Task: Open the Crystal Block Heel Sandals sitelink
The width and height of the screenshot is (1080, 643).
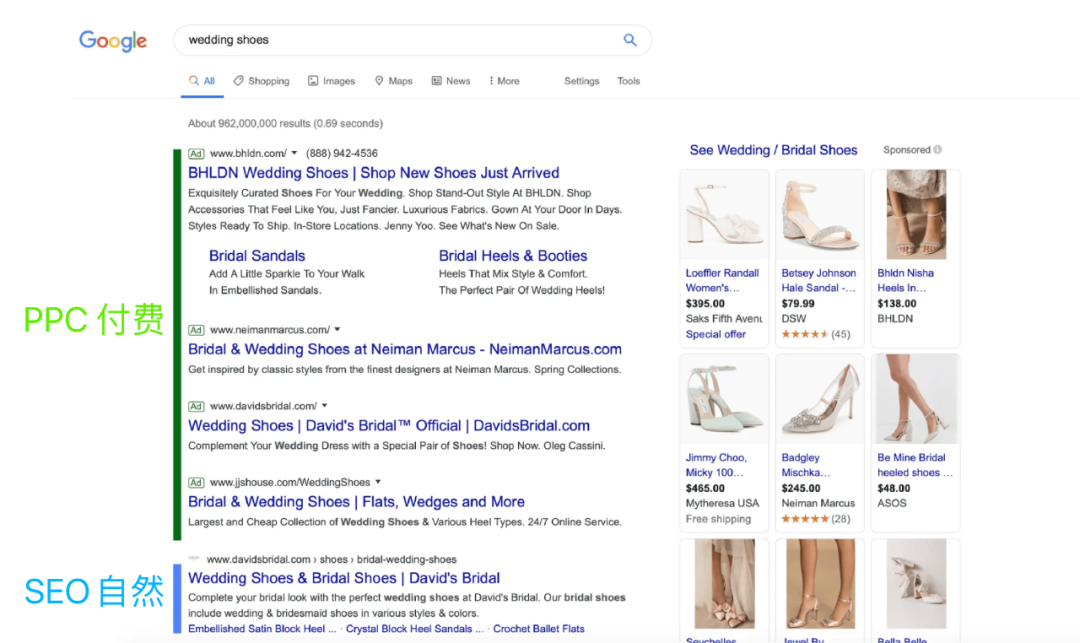Action: 415,629
